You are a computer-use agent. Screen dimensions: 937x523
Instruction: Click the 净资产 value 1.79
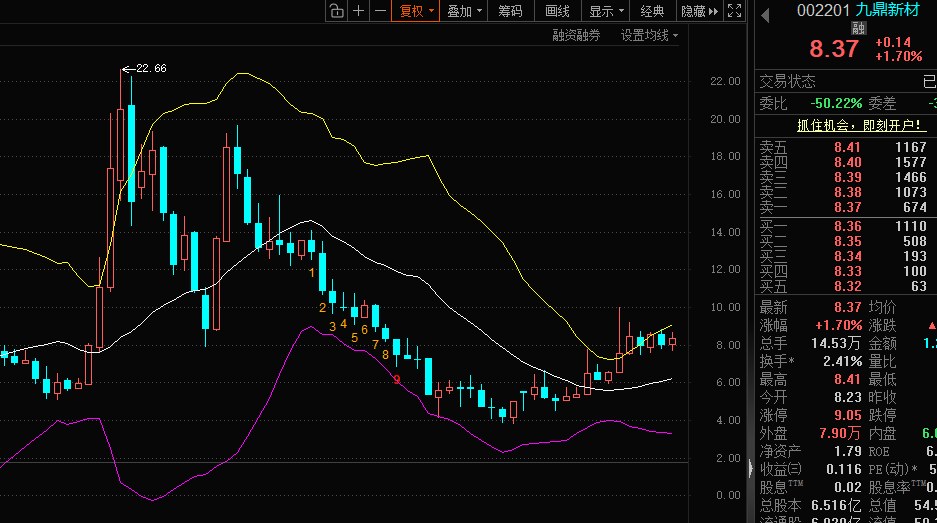(x=847, y=451)
